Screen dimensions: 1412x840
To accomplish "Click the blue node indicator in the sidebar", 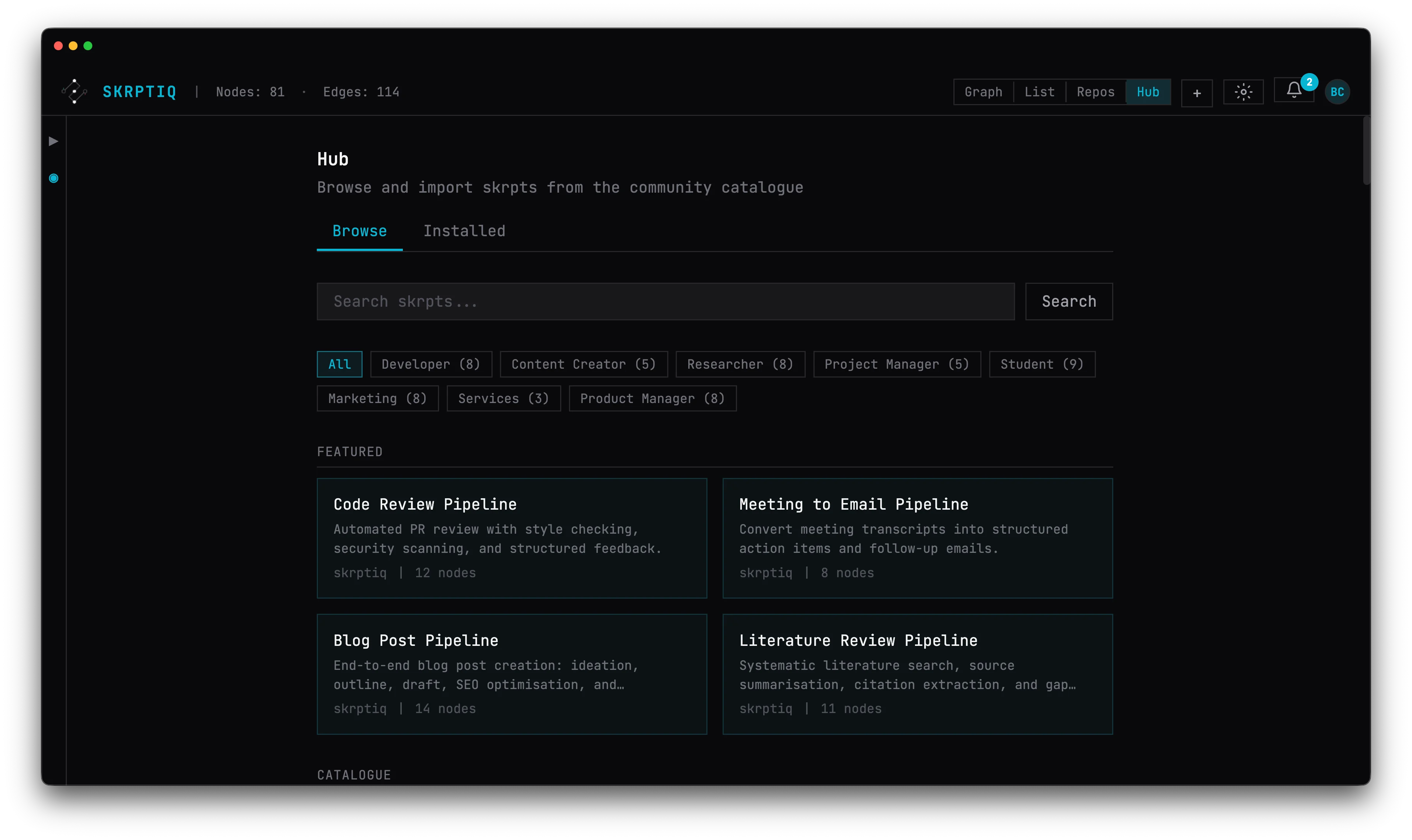I will pyautogui.click(x=54, y=178).
